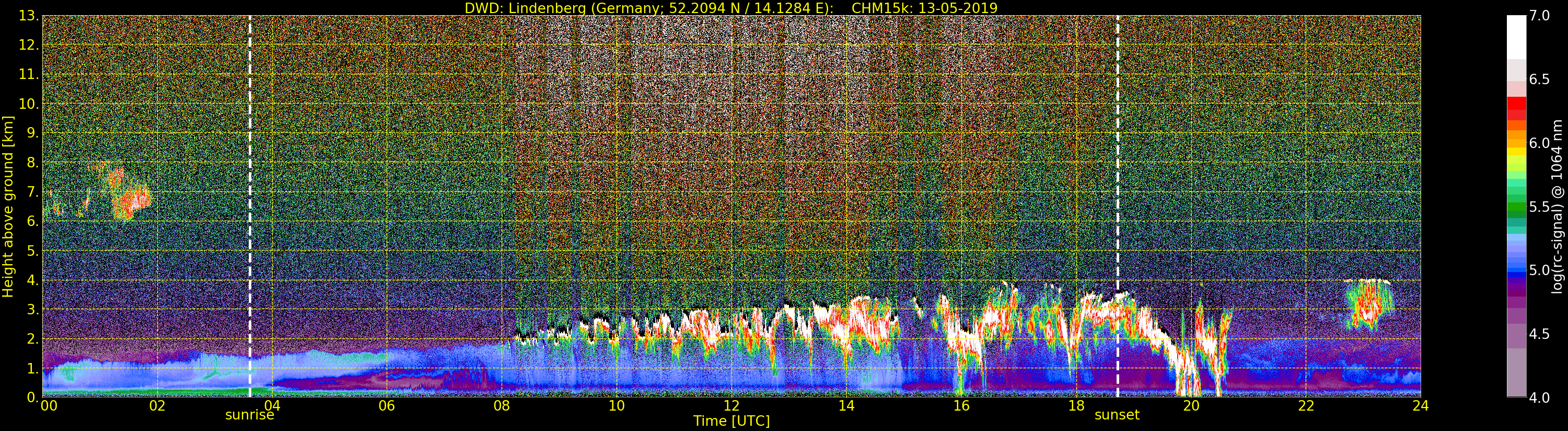Click the time axis tick label 14
Screen dimensions: 1568x431
(x=846, y=405)
